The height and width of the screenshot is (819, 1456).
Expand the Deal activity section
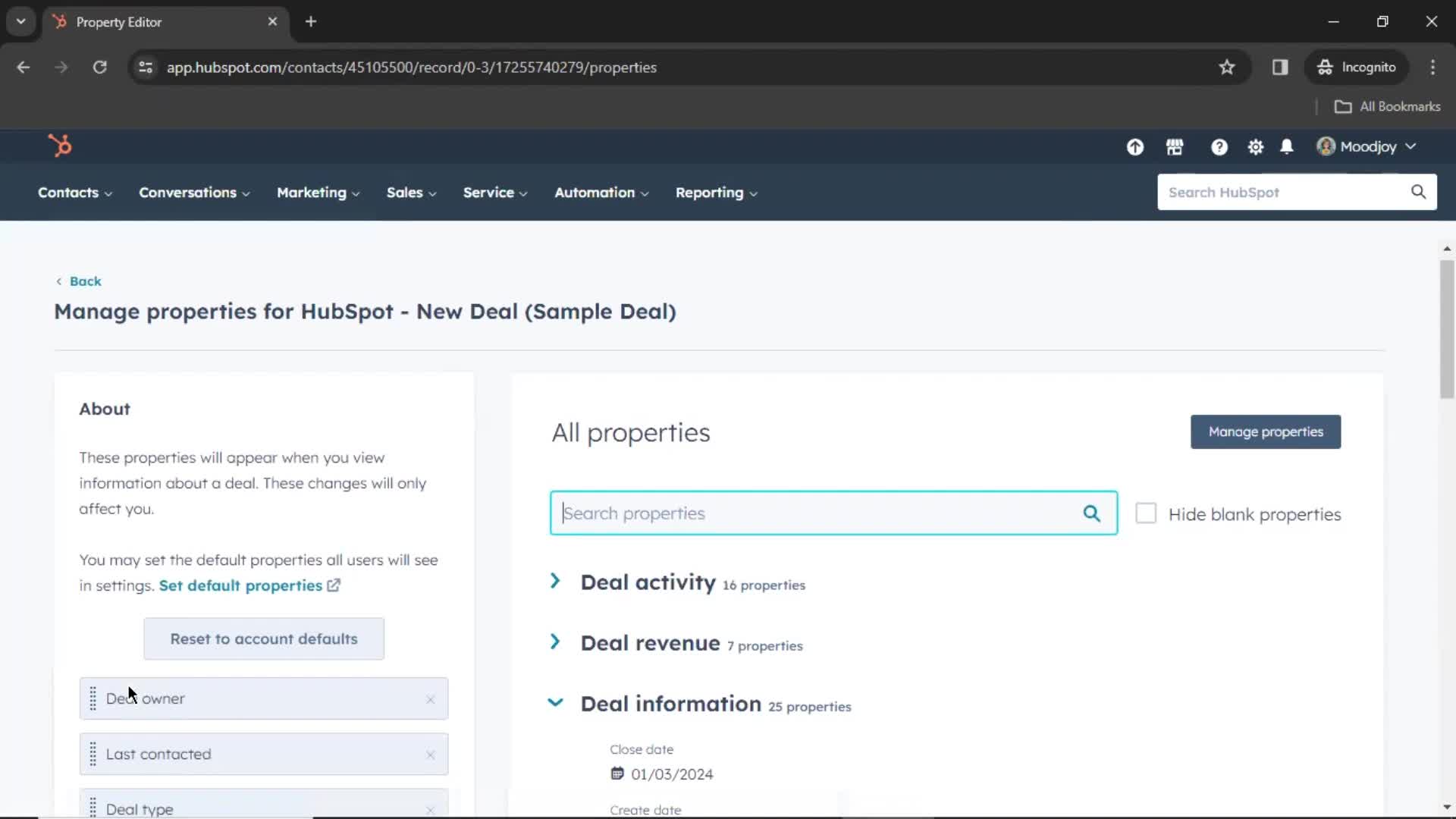pos(555,581)
